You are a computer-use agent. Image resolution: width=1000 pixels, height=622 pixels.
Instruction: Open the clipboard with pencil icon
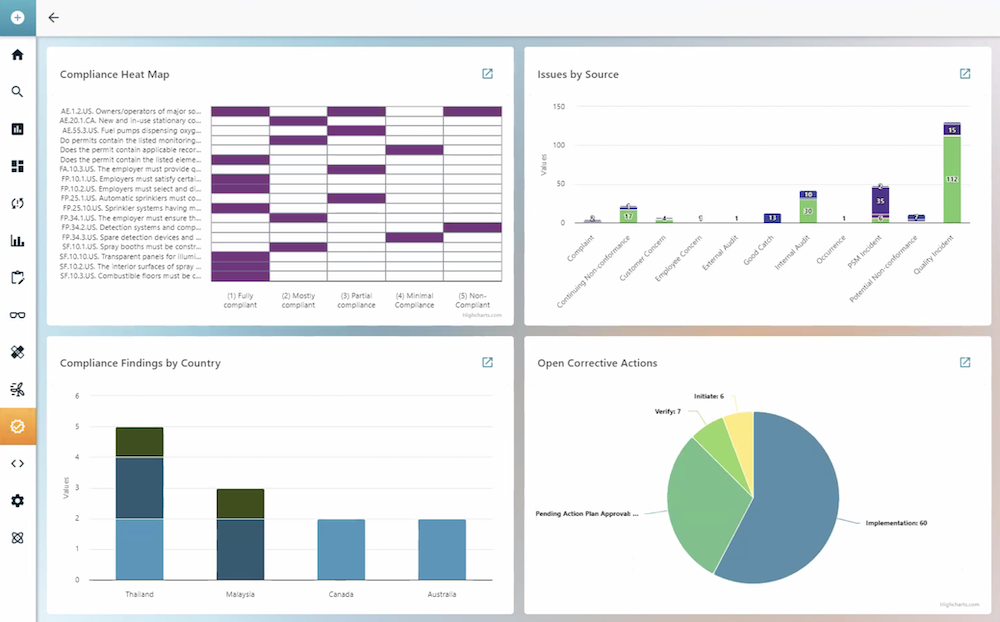coord(17,278)
